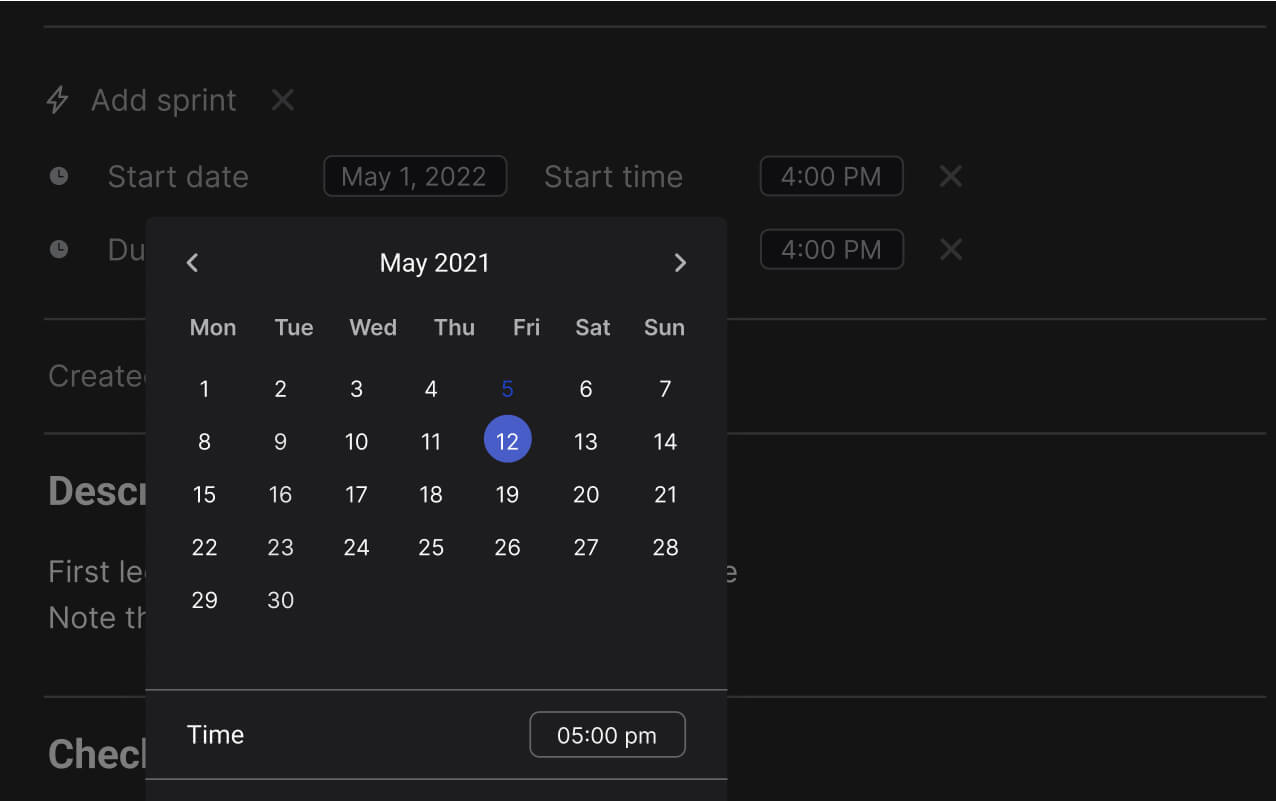Pick May 1 on the calendar
The height and width of the screenshot is (801, 1276).
(x=205, y=389)
